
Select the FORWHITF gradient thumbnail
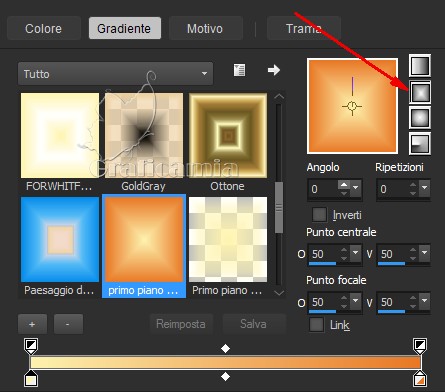click(x=60, y=135)
